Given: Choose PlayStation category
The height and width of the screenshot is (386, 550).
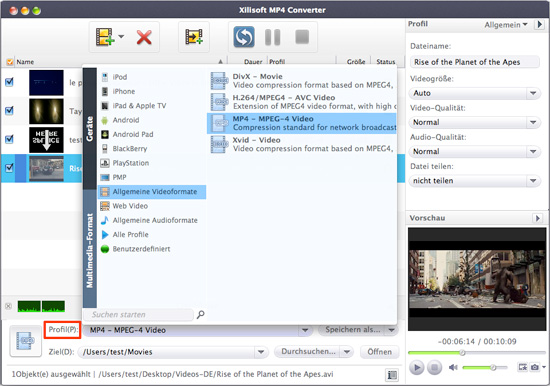Looking at the screenshot, I should point(152,163).
